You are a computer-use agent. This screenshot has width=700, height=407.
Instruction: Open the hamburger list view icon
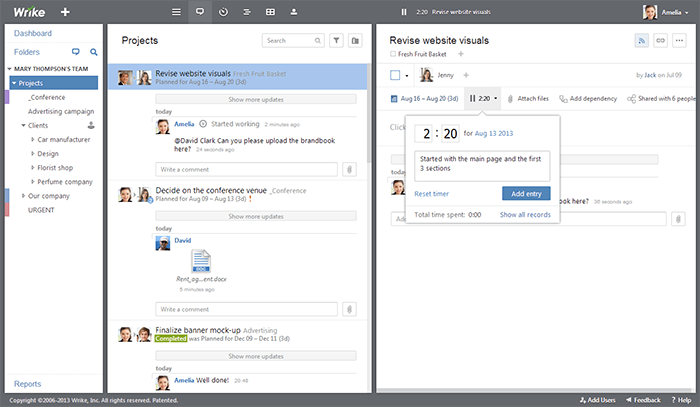coord(176,12)
